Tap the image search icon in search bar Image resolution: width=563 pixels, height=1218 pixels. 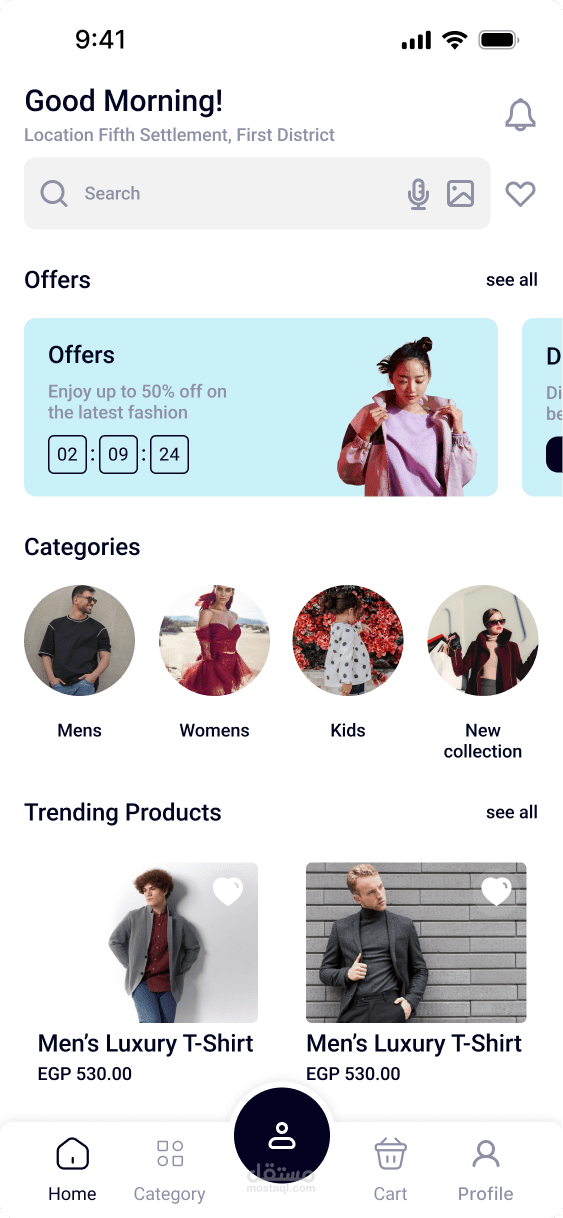pos(460,194)
